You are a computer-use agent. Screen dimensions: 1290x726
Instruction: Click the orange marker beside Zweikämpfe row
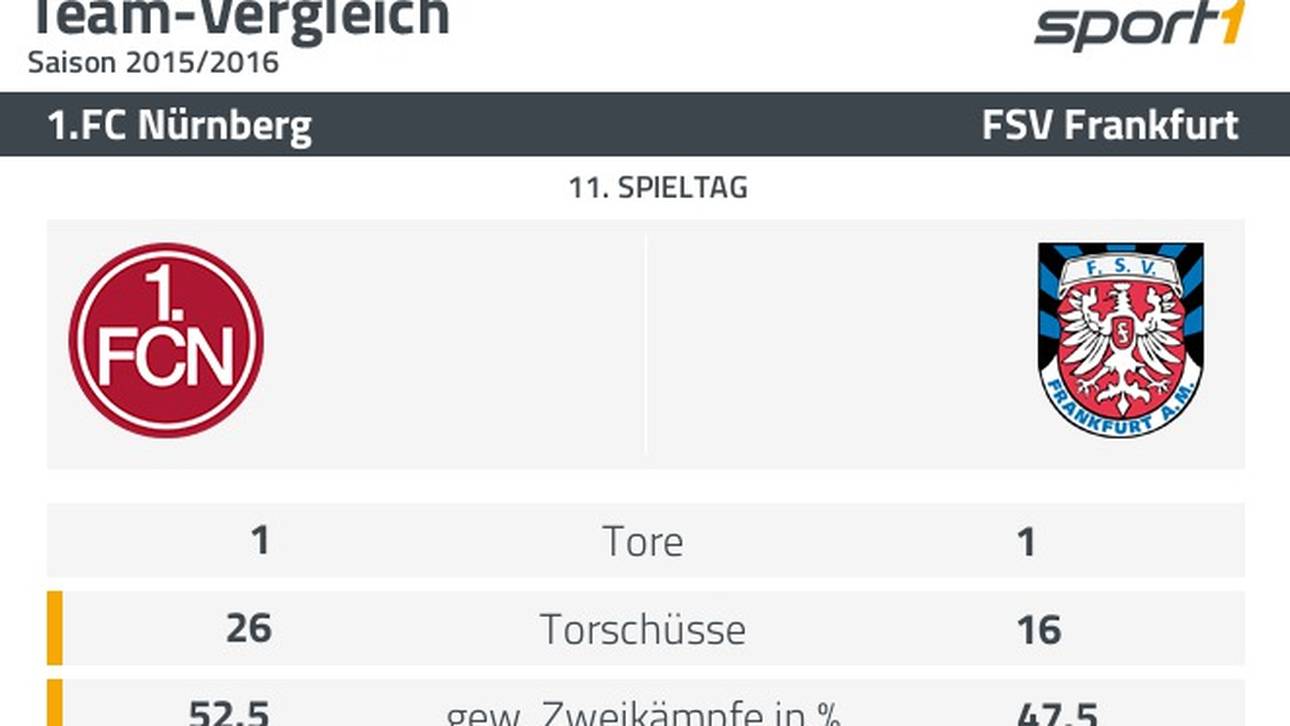pos(55,703)
